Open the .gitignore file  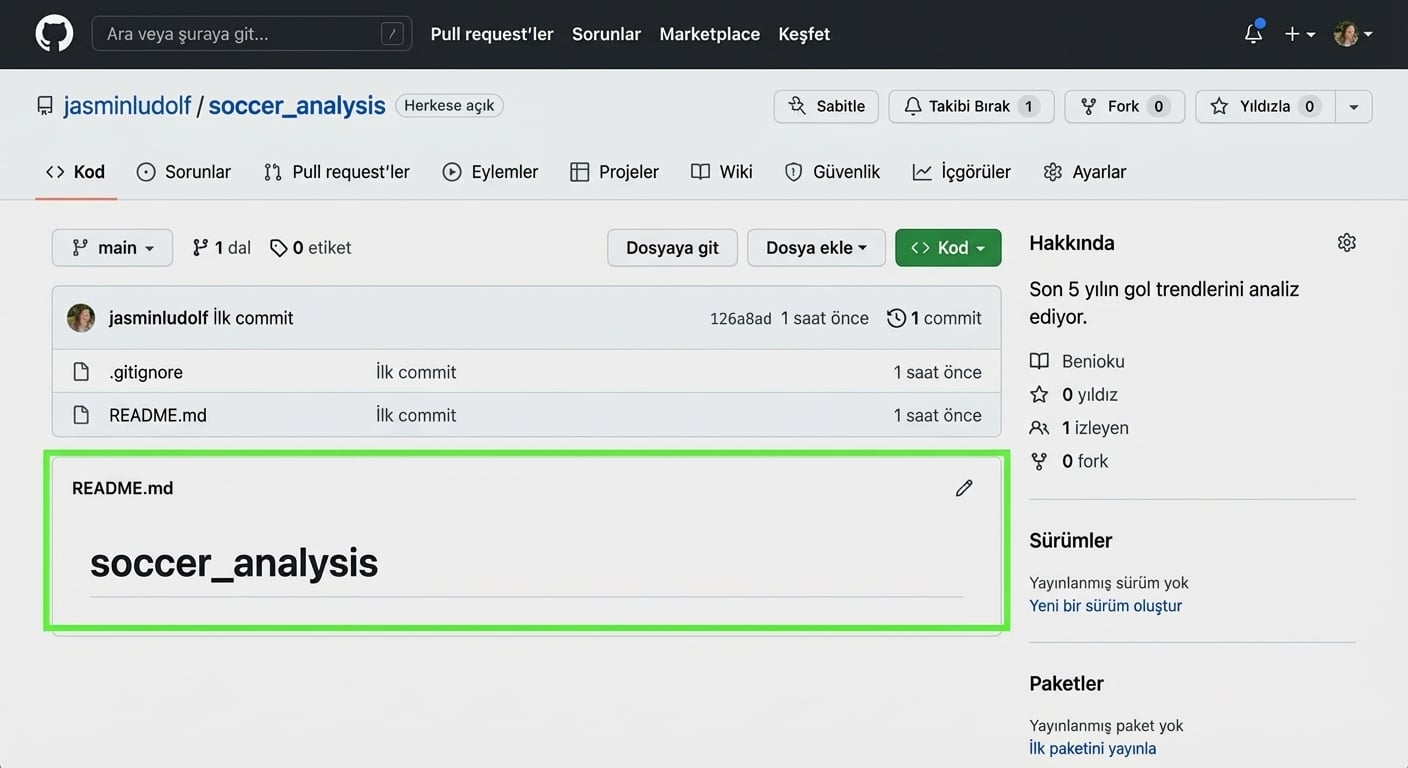click(x=146, y=372)
